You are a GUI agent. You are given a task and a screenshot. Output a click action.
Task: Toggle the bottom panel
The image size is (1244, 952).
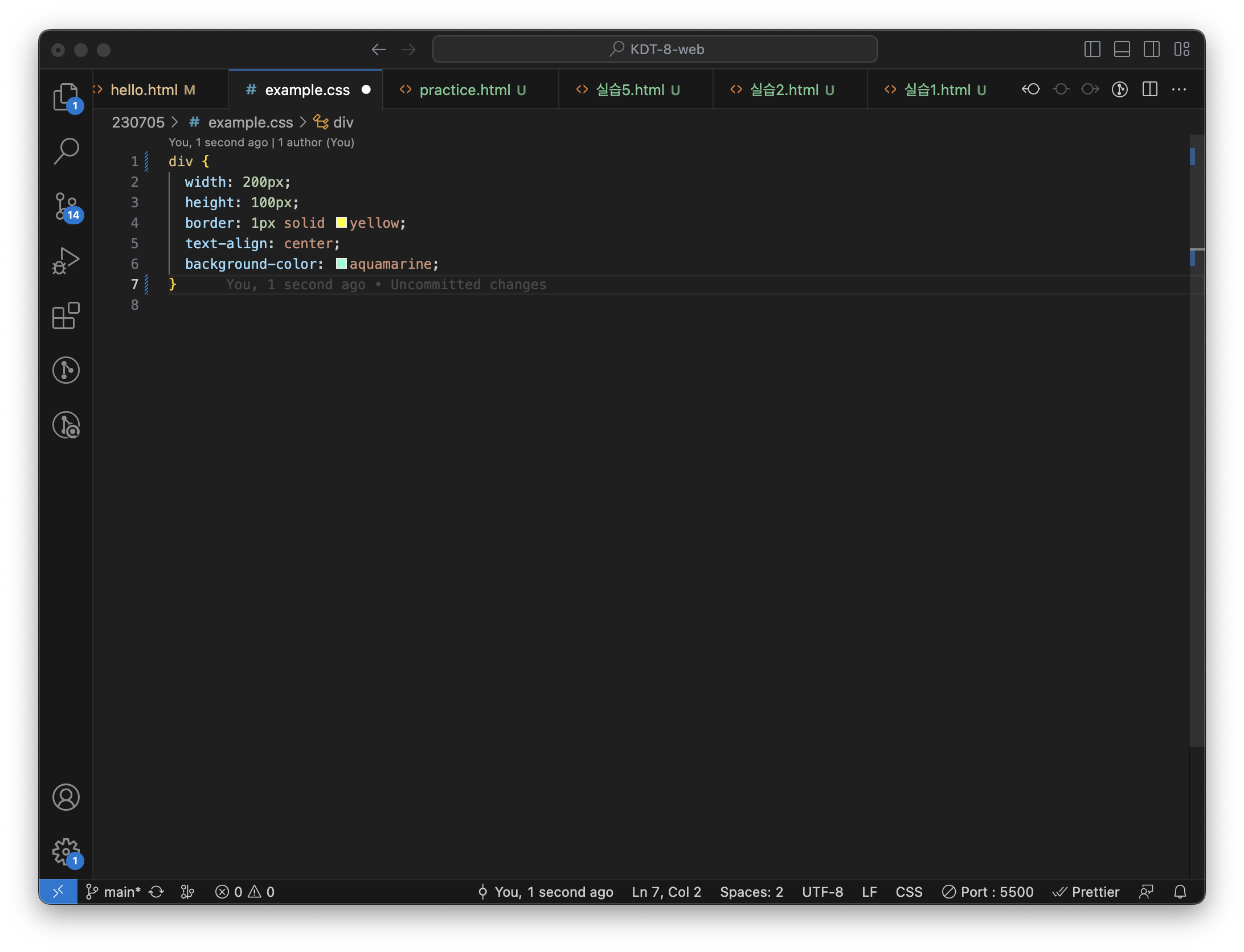coord(1122,50)
